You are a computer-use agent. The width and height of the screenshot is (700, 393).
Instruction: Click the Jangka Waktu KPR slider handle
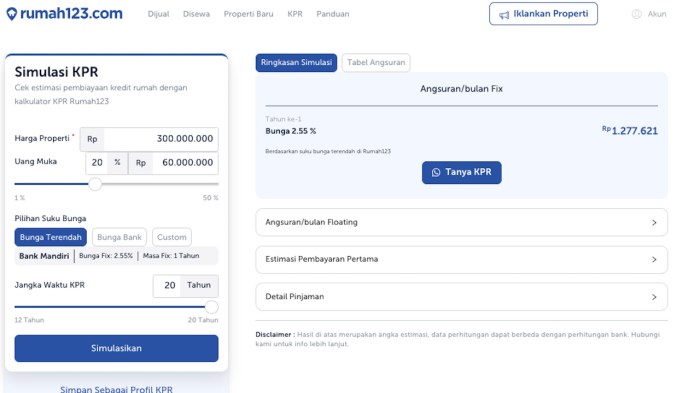(212, 307)
